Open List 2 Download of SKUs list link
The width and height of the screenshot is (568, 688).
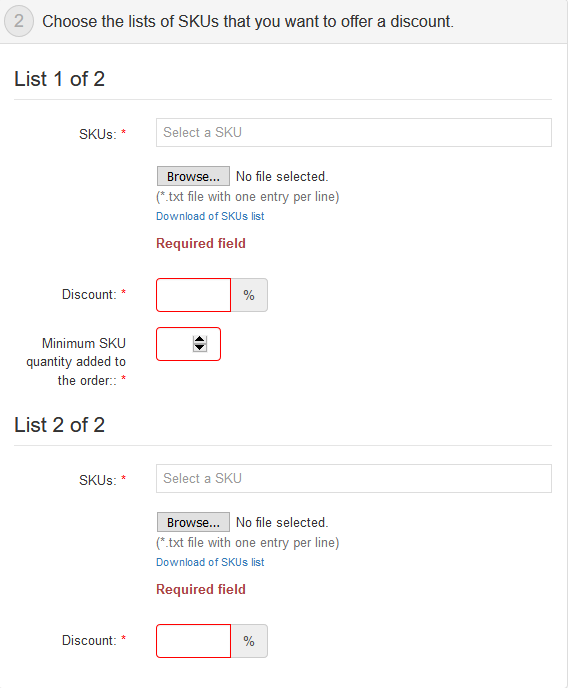click(x=210, y=563)
